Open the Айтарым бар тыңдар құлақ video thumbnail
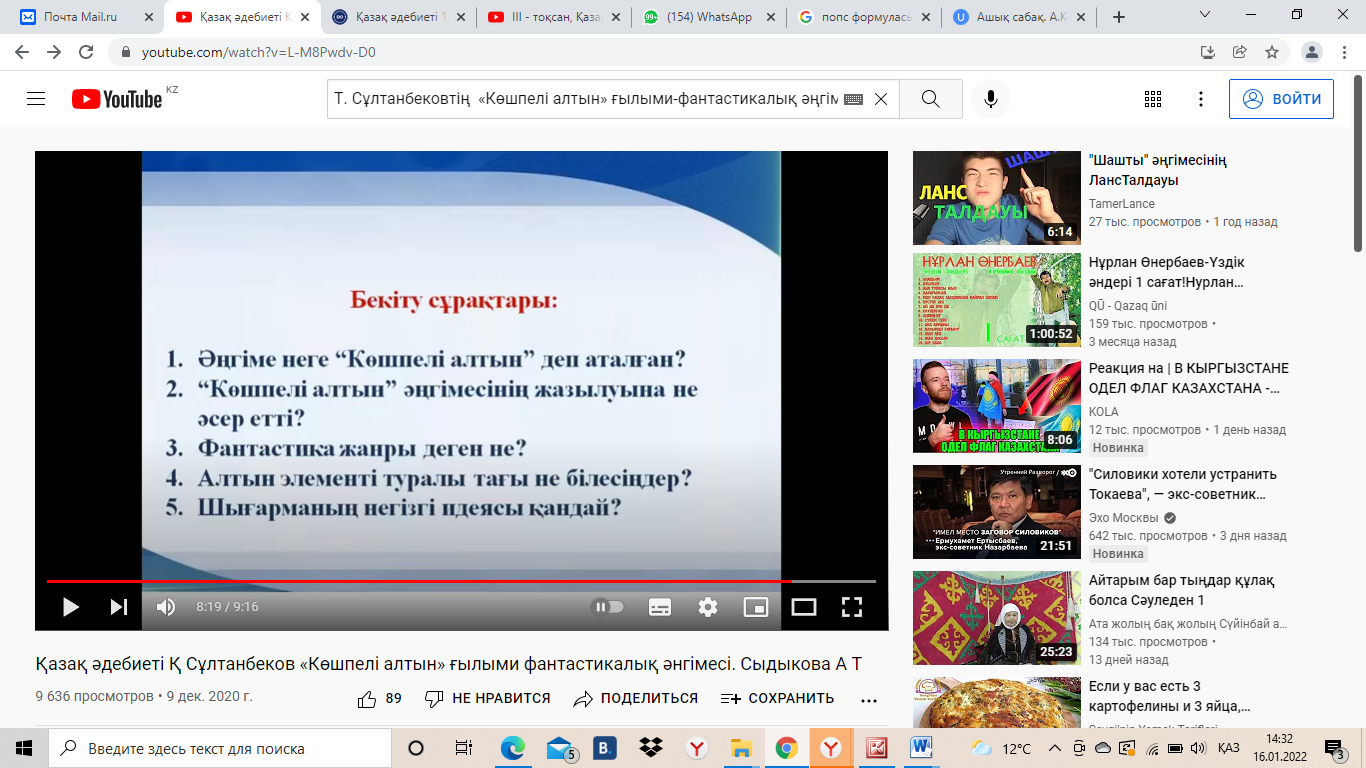The height and width of the screenshot is (768, 1366). (x=997, y=618)
